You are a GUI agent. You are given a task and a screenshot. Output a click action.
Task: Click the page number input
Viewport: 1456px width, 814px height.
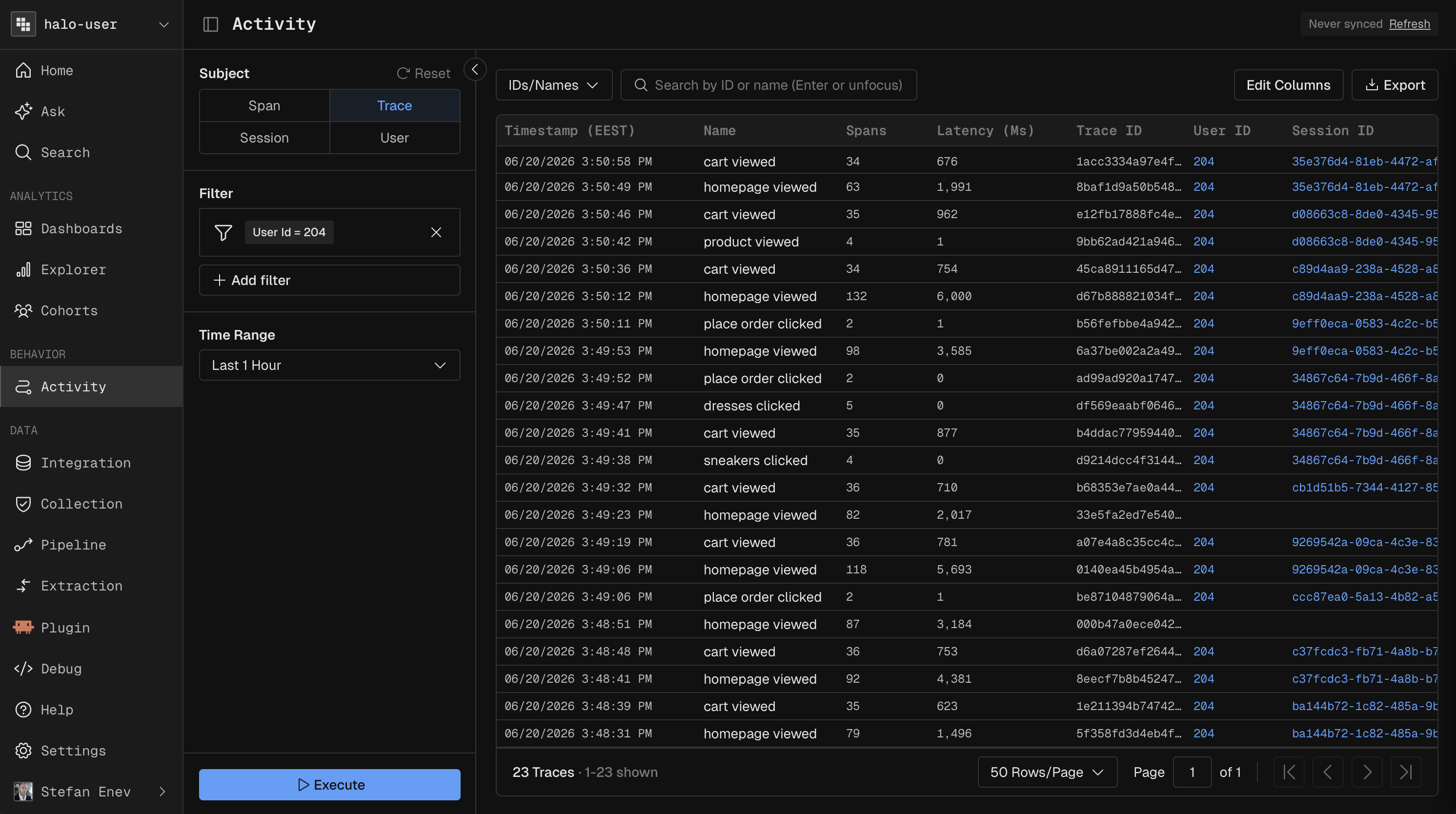[x=1192, y=772]
